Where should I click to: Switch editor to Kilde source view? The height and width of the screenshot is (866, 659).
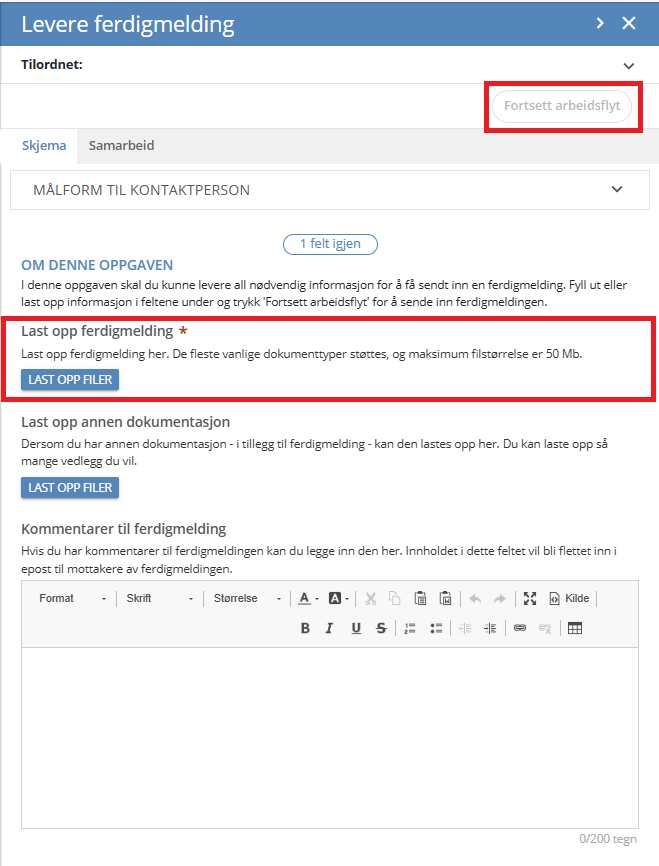(x=569, y=598)
